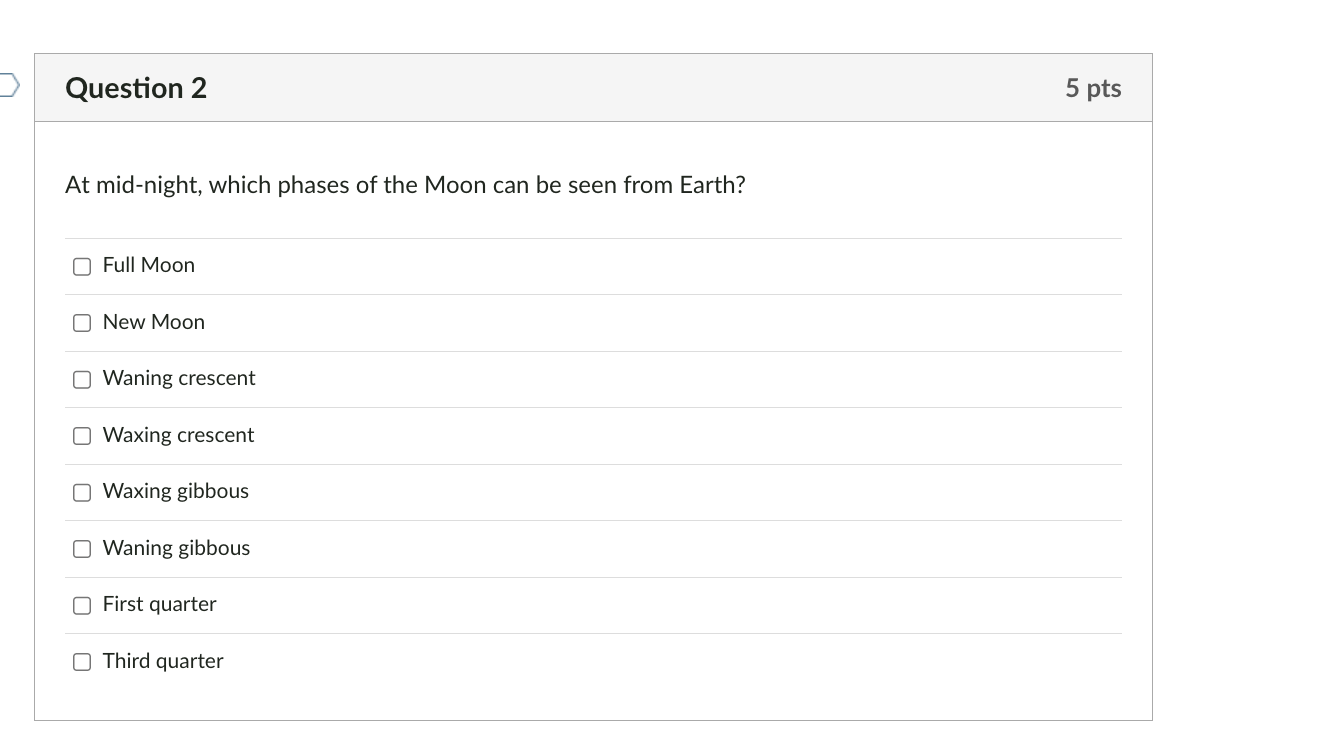
Task: Check the Waxing crescent checkbox
Action: pos(81,436)
